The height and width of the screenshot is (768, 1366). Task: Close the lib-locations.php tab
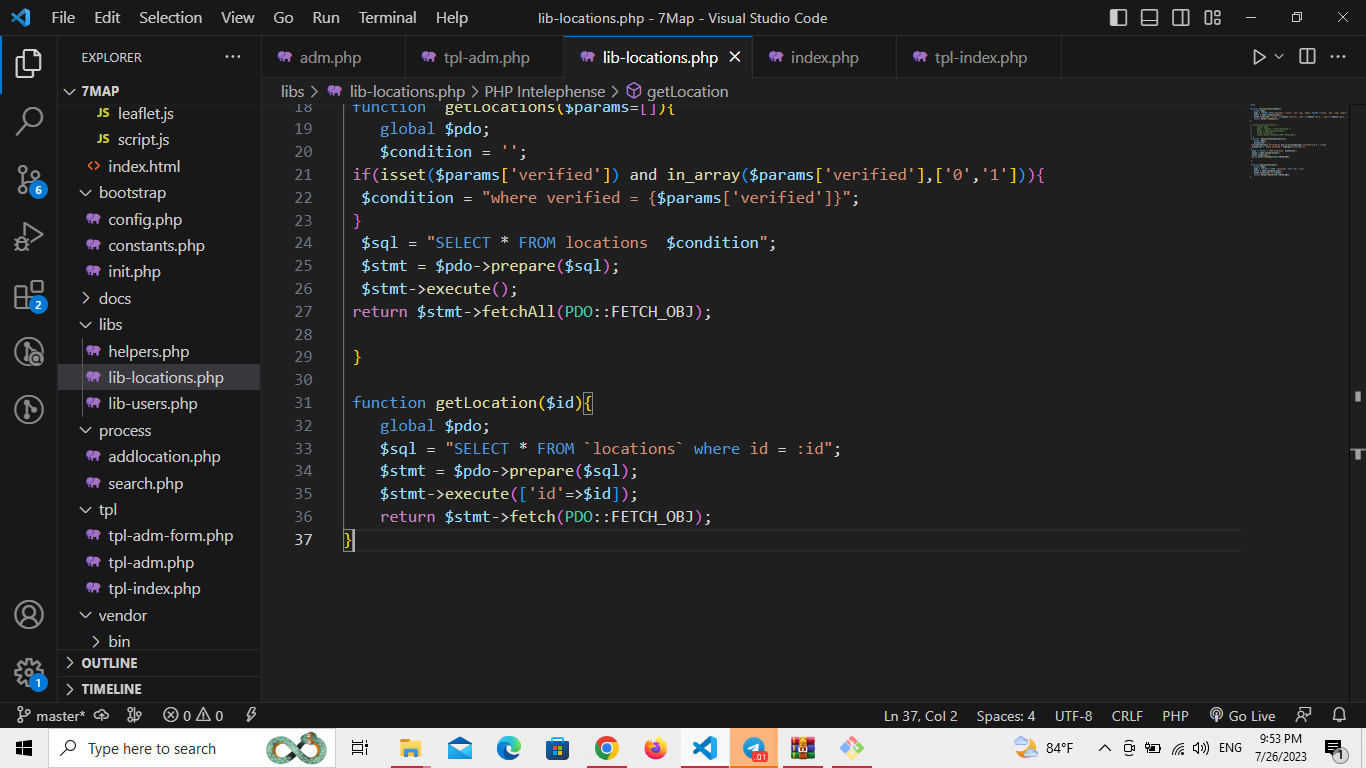(x=735, y=57)
